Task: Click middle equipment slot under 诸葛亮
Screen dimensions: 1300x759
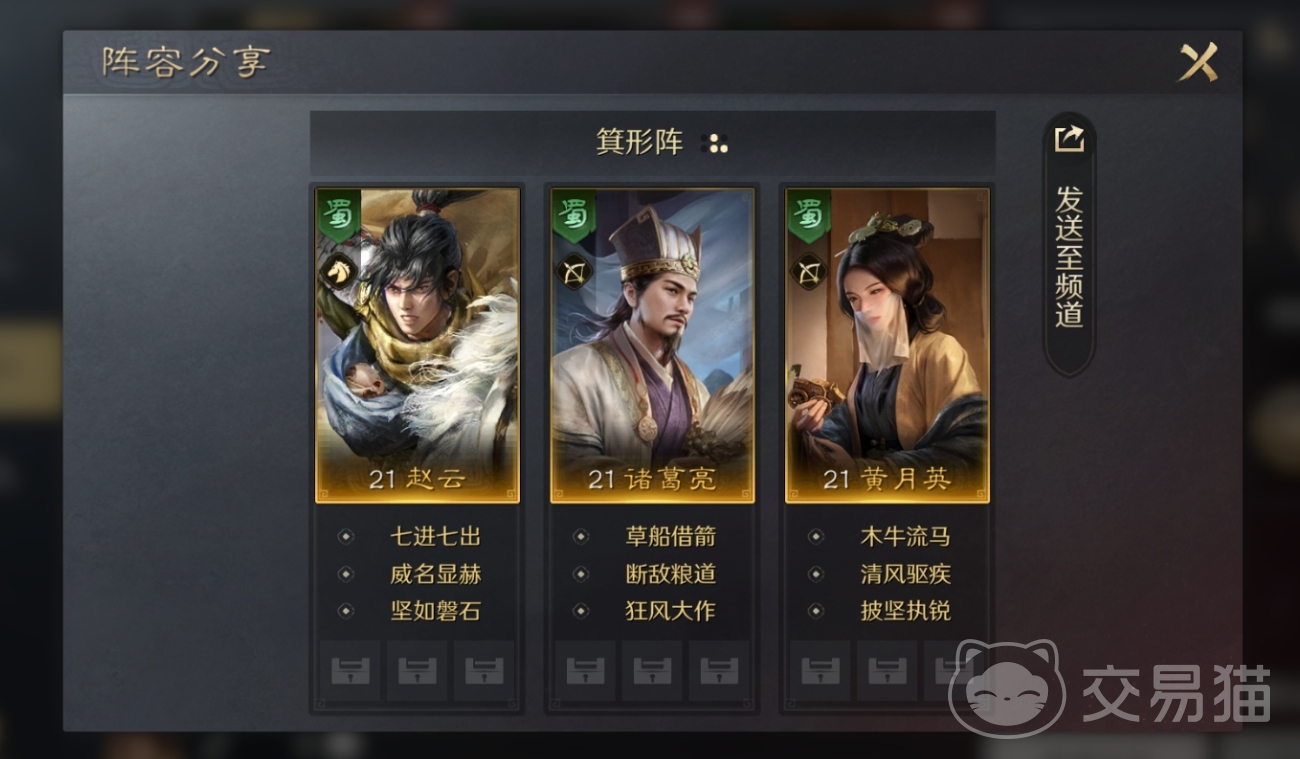Action: pos(652,671)
